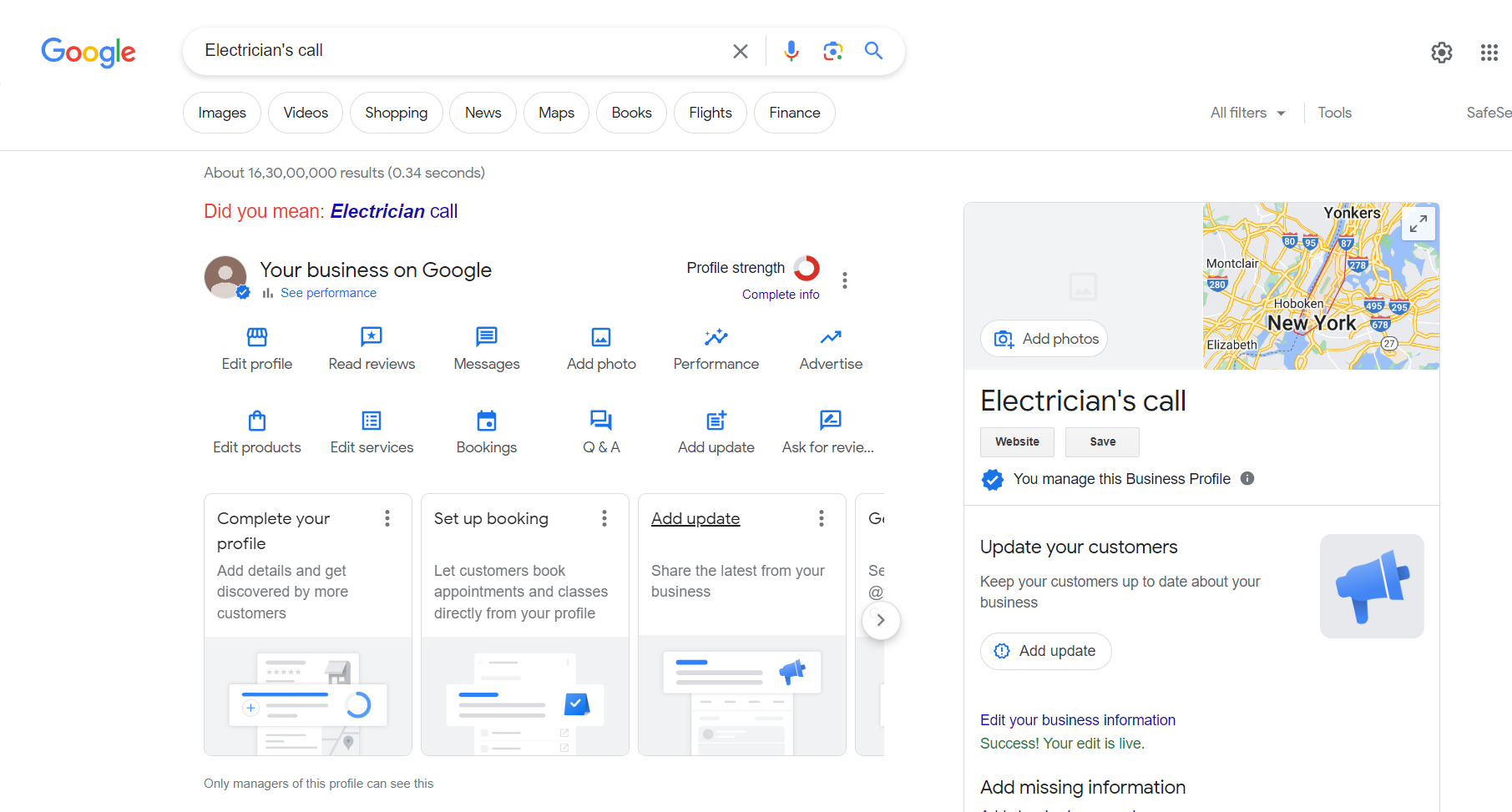1512x812 pixels.
Task: Click the Profile strength progress ring
Action: pyautogui.click(x=807, y=268)
